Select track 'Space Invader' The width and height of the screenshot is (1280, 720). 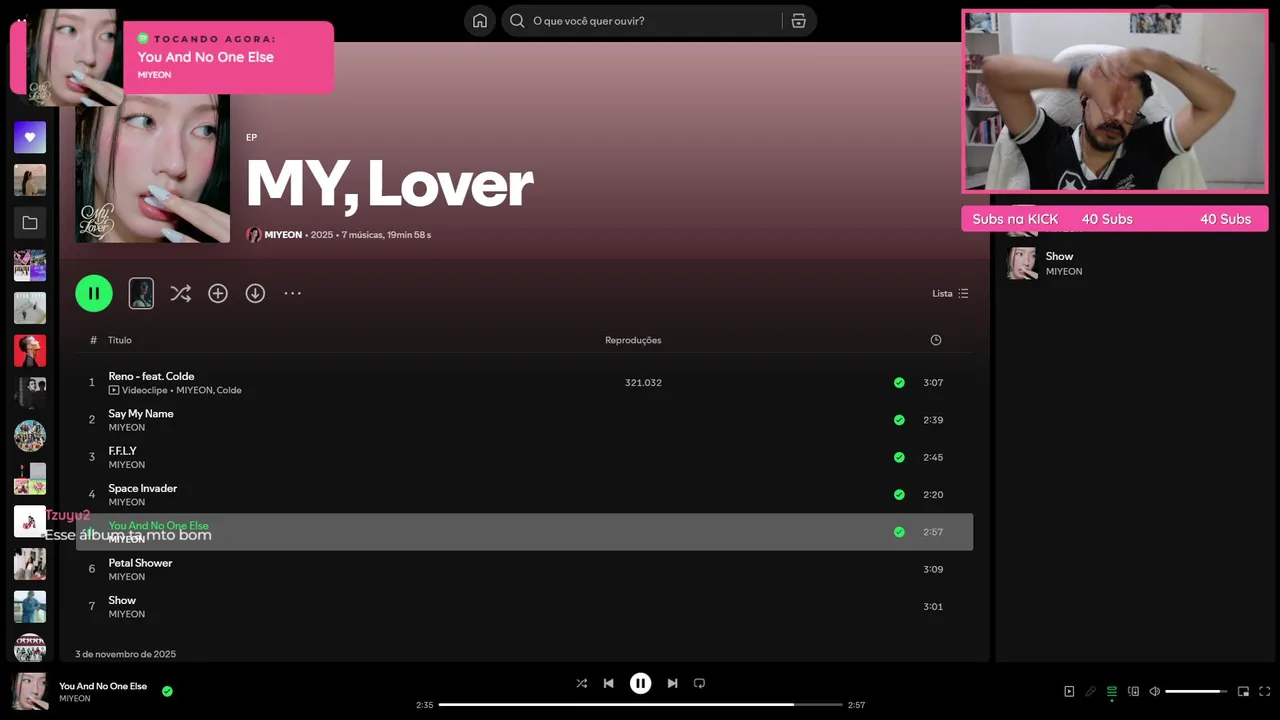[x=143, y=488]
